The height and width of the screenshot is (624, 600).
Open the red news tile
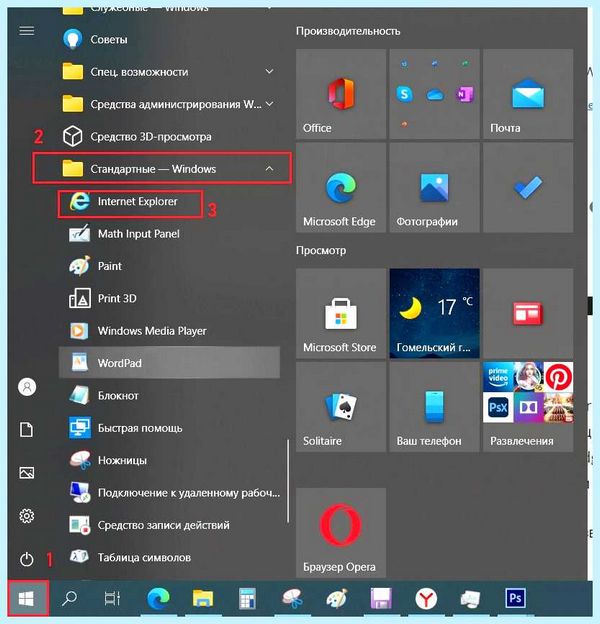tap(528, 313)
